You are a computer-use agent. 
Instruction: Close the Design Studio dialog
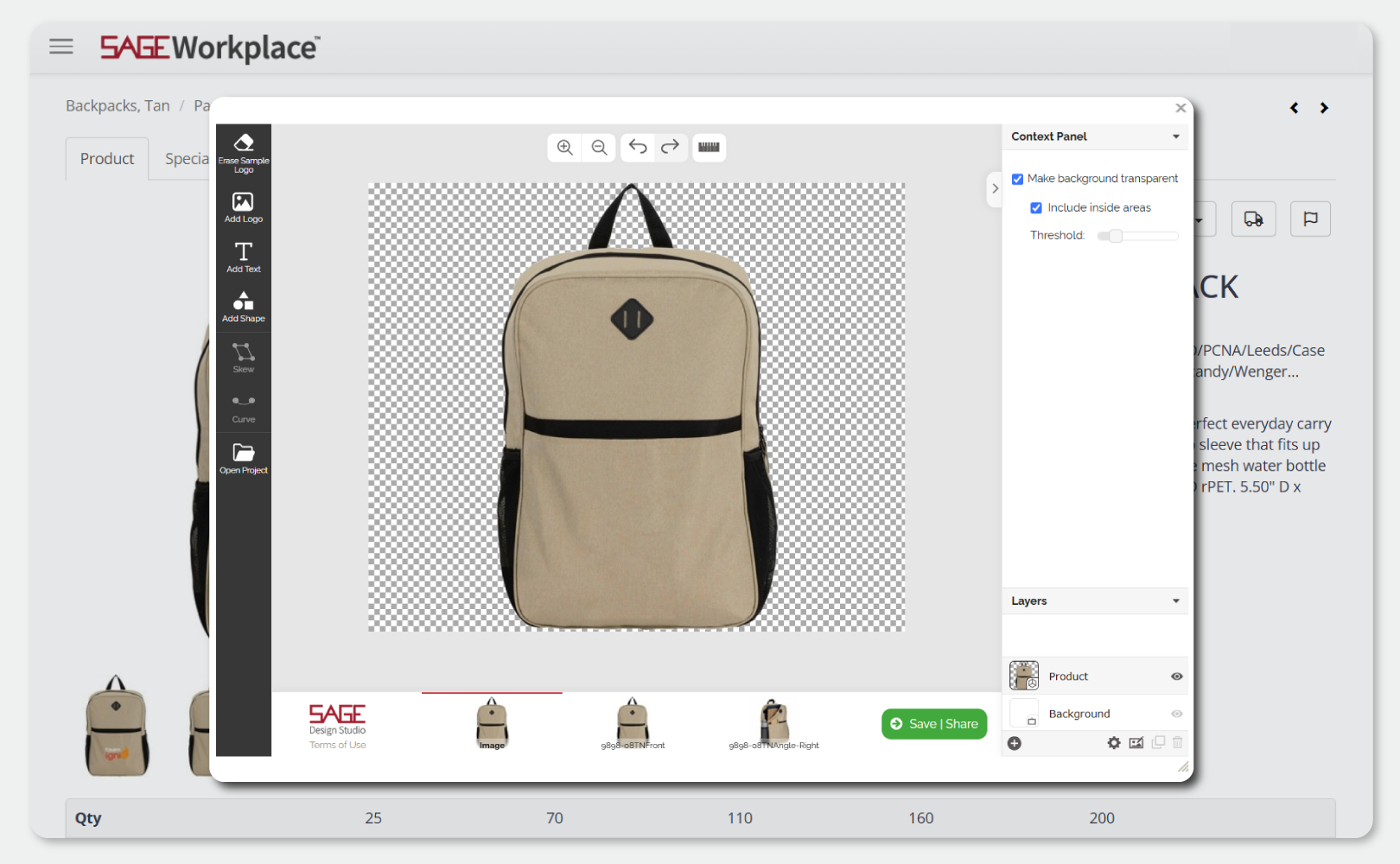tap(1180, 108)
